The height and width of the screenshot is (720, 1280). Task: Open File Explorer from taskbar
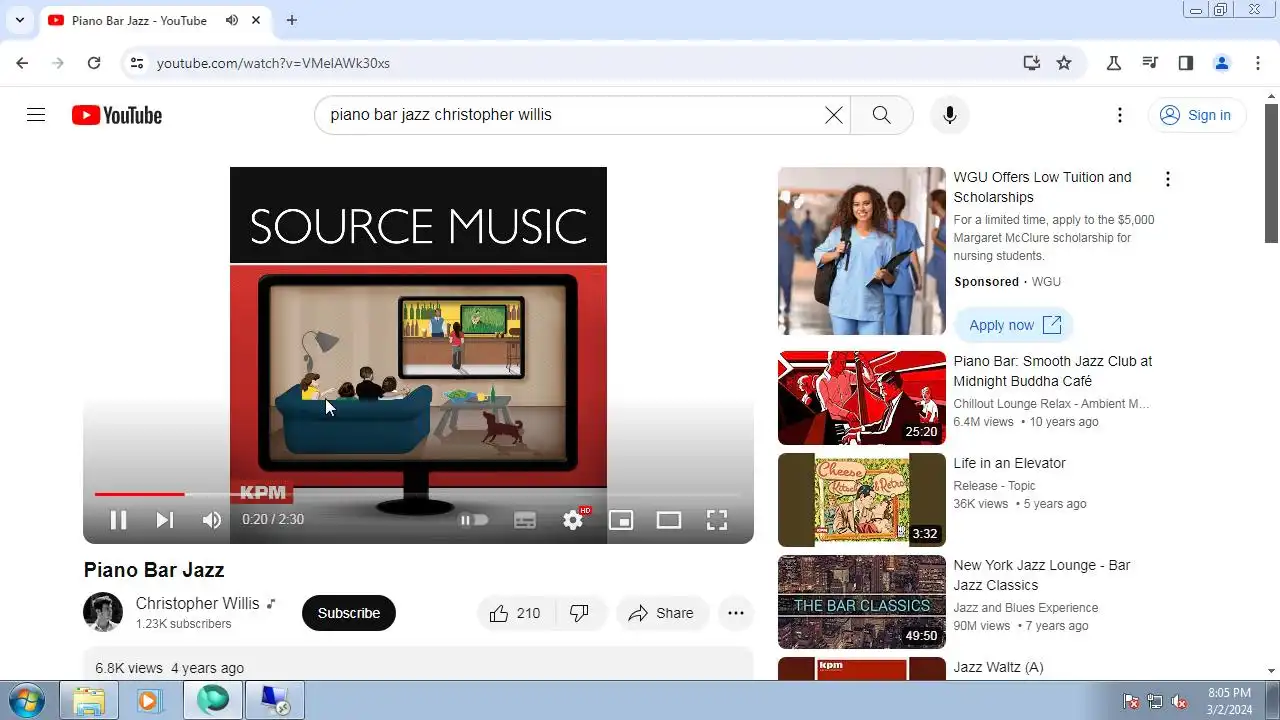(89, 701)
